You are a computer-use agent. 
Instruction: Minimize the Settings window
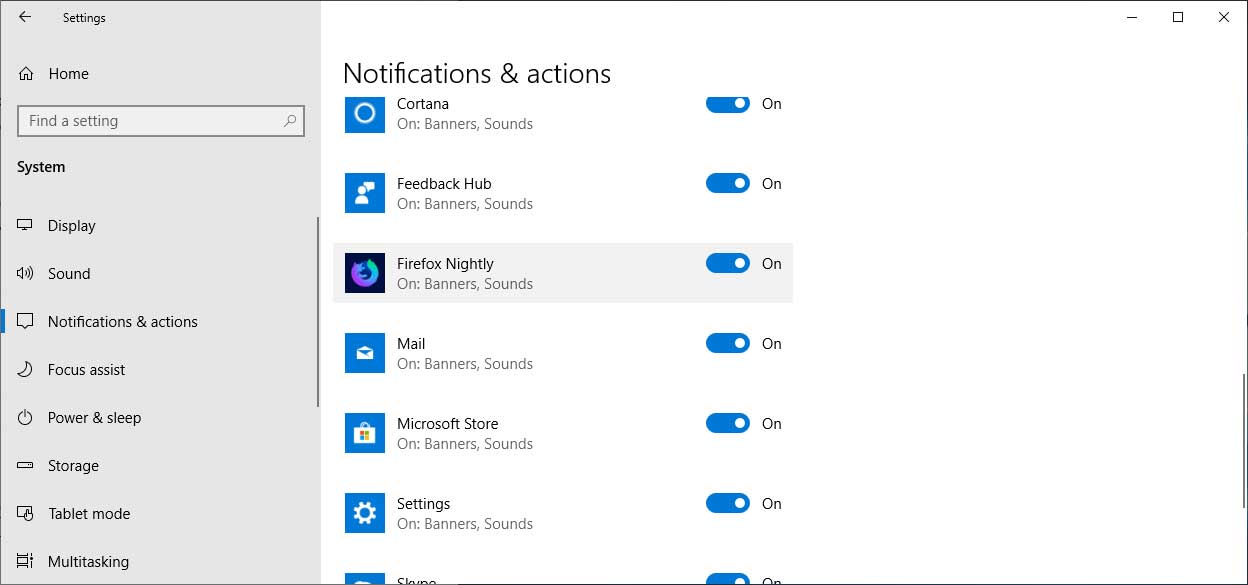(1132, 17)
